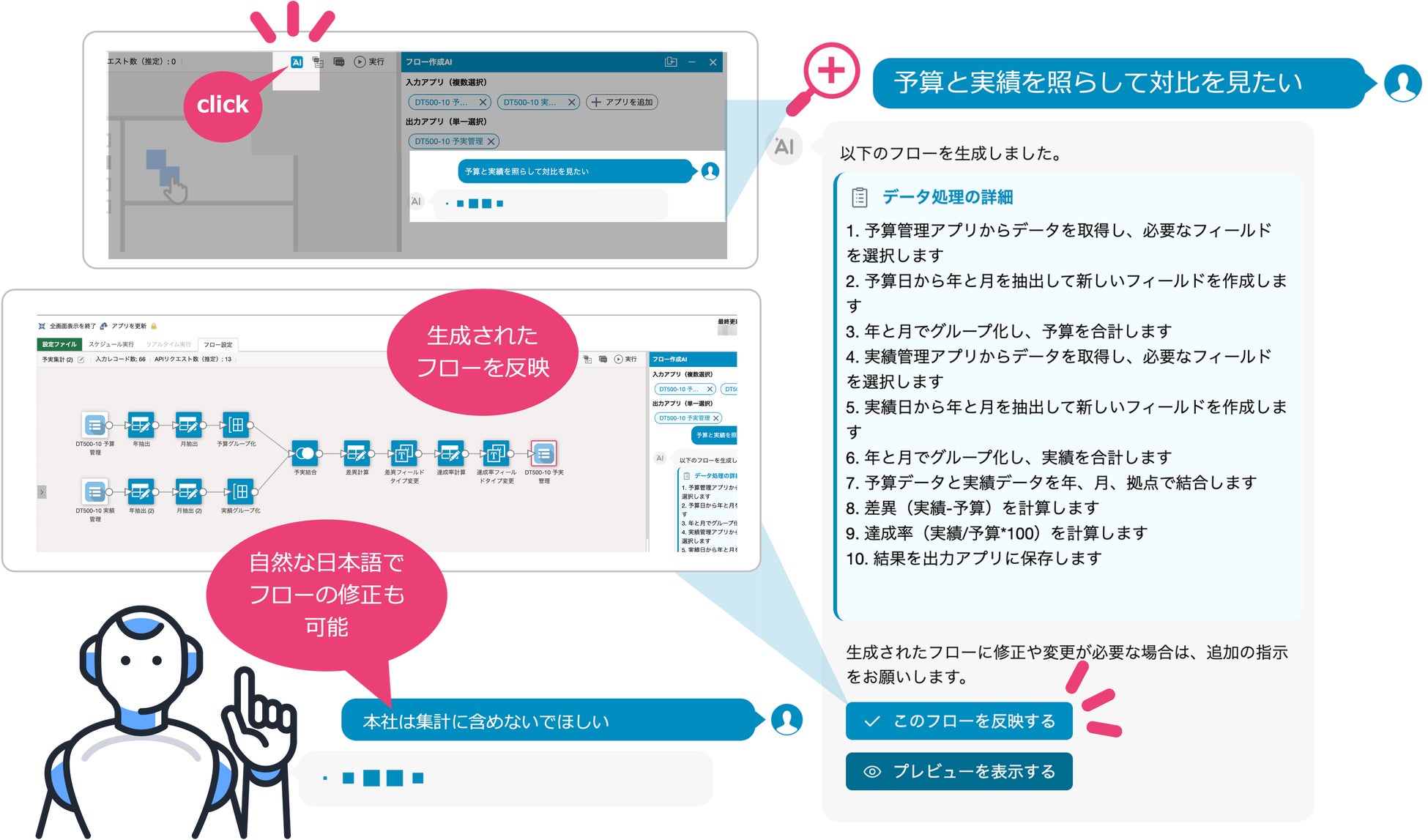Select the DT500-10 予算管理 input node
This screenshot has width=1428, height=840.
pyautogui.click(x=94, y=425)
